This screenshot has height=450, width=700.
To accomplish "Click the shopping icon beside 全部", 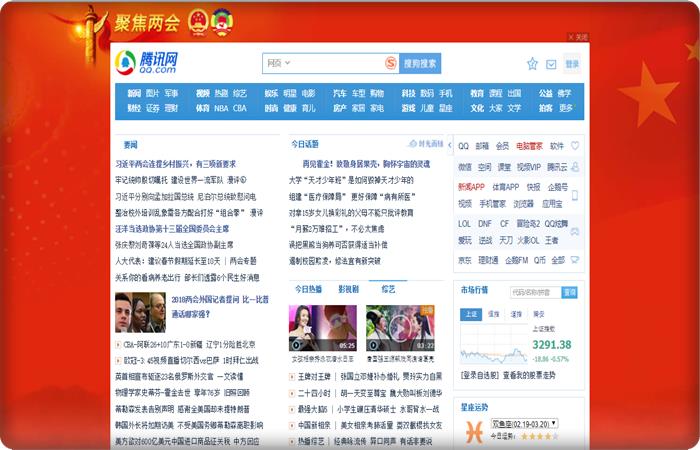I will 575,260.
